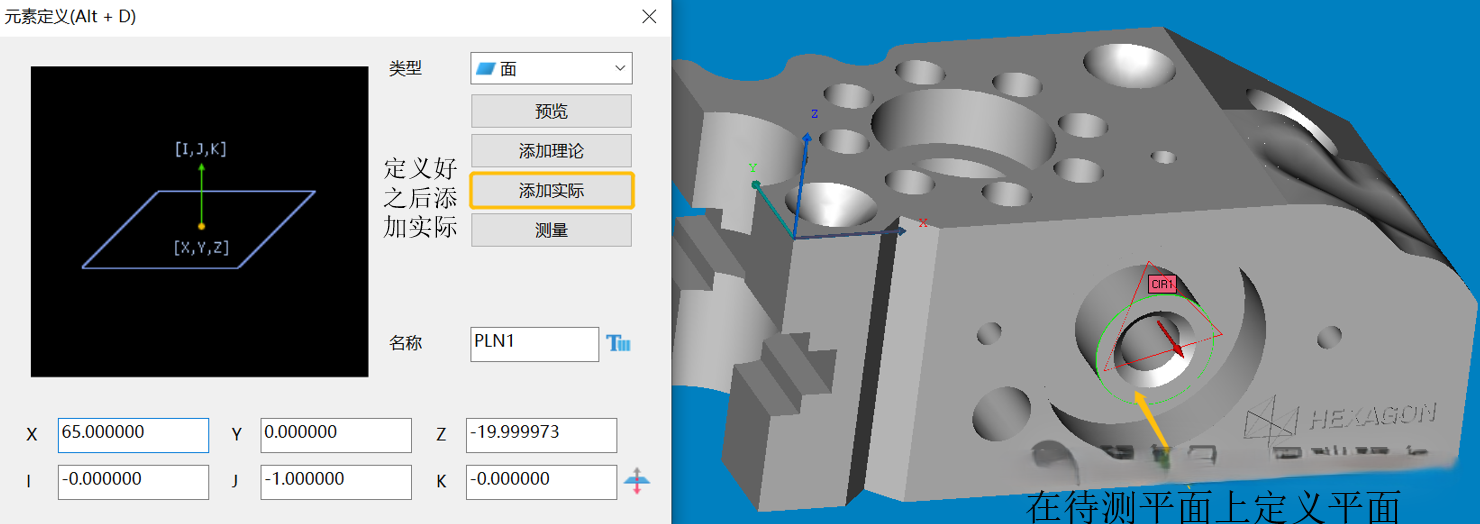Click the J vector input field
The width and height of the screenshot is (1480, 524).
coord(335,481)
